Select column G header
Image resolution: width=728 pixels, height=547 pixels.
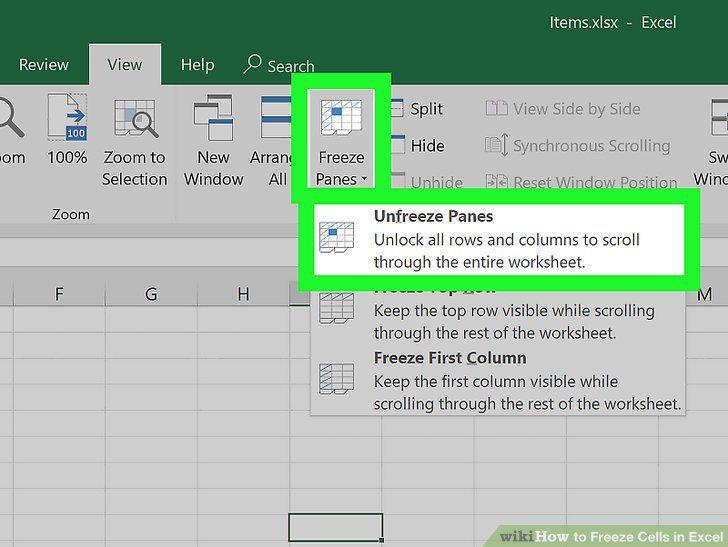coord(151,294)
